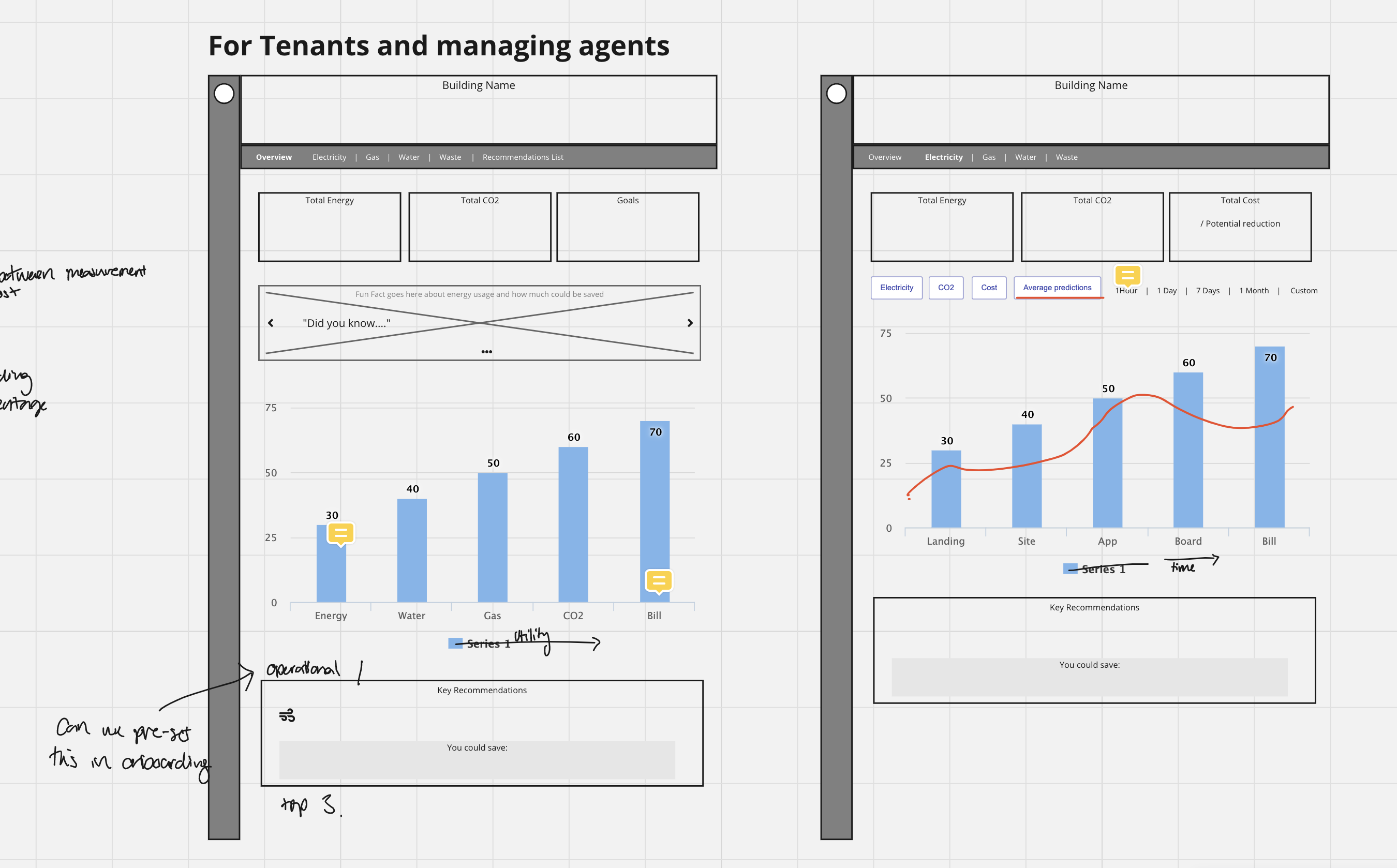Open the comment bubble on the Energy bar
Image resolution: width=1397 pixels, height=868 pixels.
340,534
